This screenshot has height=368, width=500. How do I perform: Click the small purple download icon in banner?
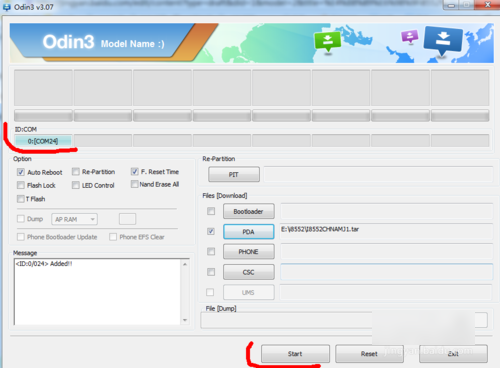[x=410, y=36]
